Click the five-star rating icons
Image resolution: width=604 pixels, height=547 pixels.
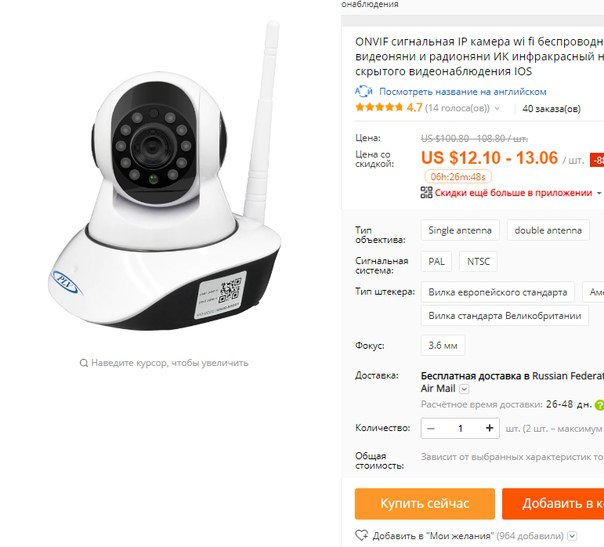(x=379, y=107)
